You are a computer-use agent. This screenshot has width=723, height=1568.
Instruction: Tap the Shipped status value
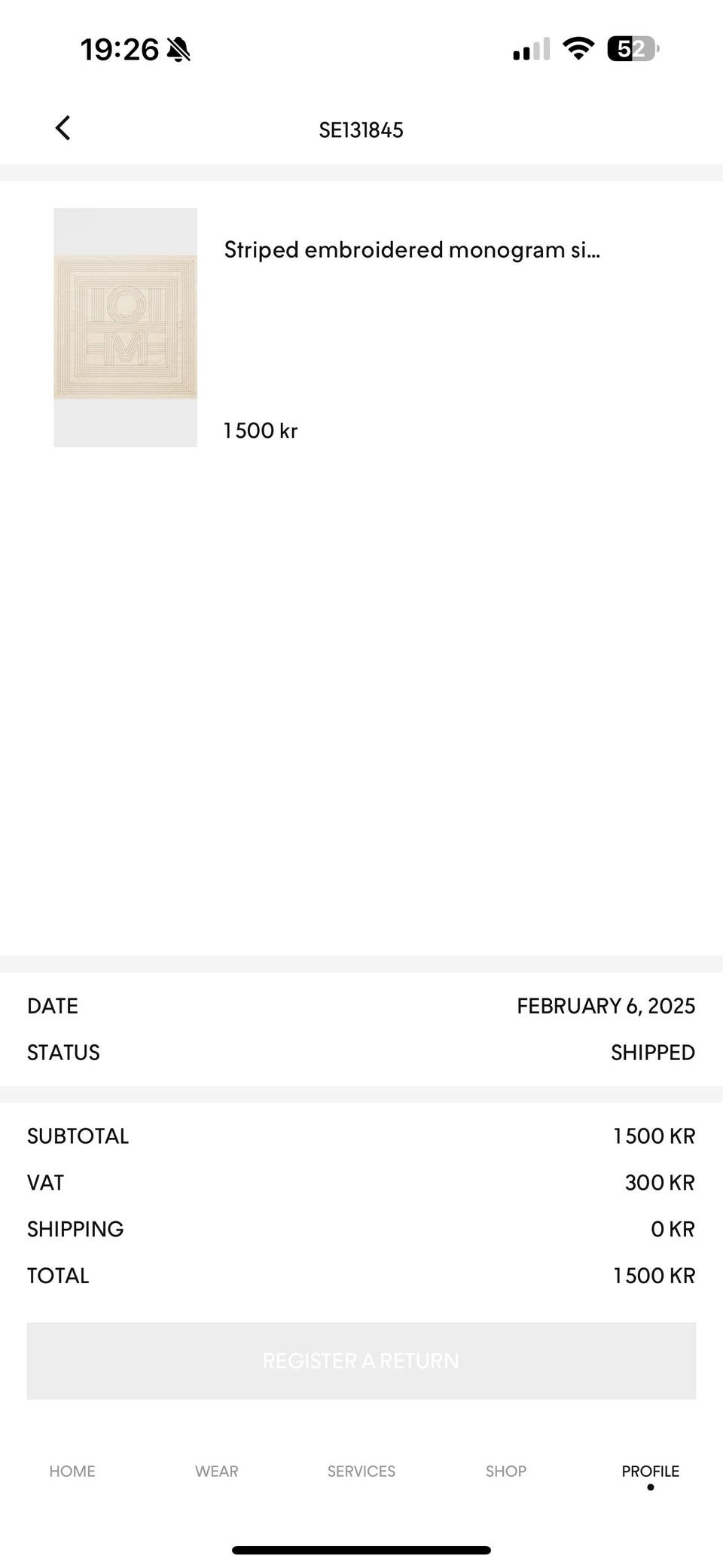(x=652, y=1053)
